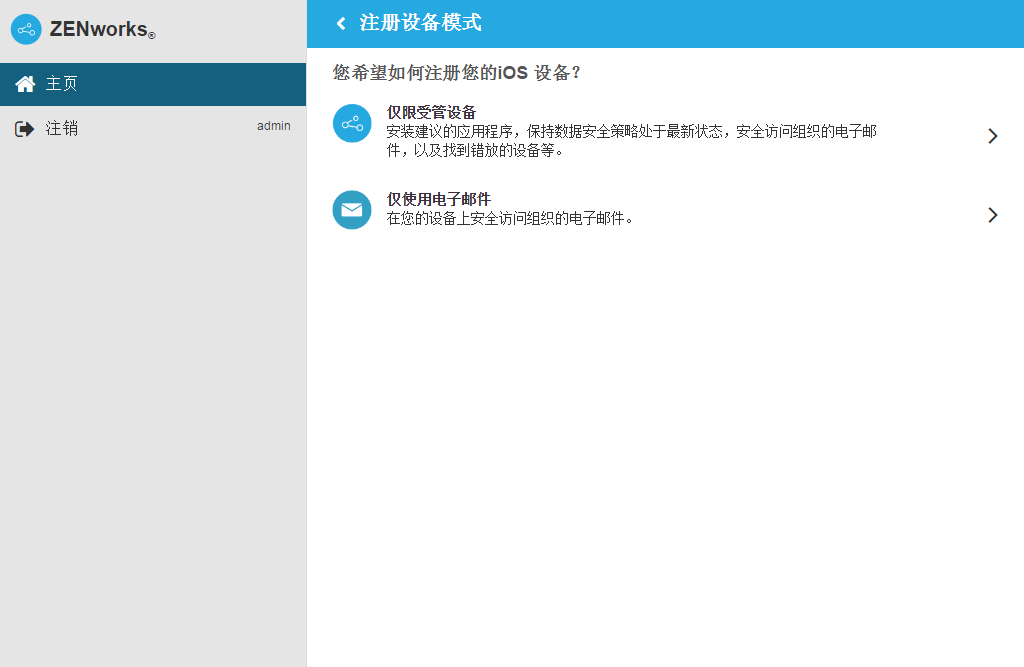Click the question 您希望如何注册您的iOS 设备?
The height and width of the screenshot is (667, 1024).
click(x=456, y=73)
